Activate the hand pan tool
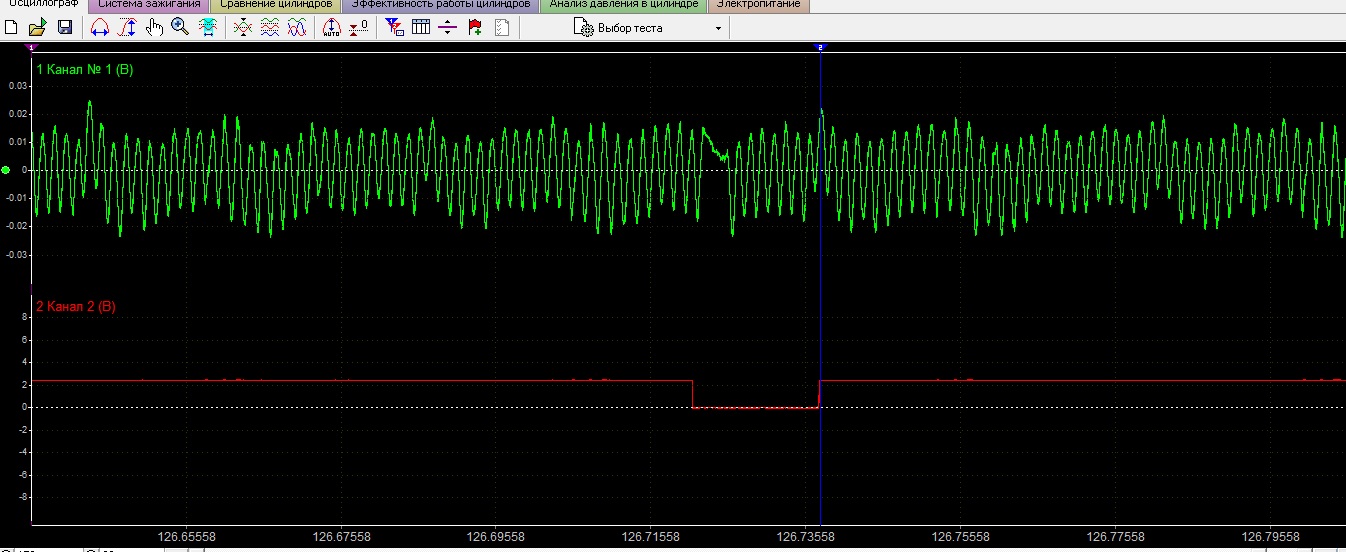Image resolution: width=1346 pixels, height=552 pixels. click(154, 28)
